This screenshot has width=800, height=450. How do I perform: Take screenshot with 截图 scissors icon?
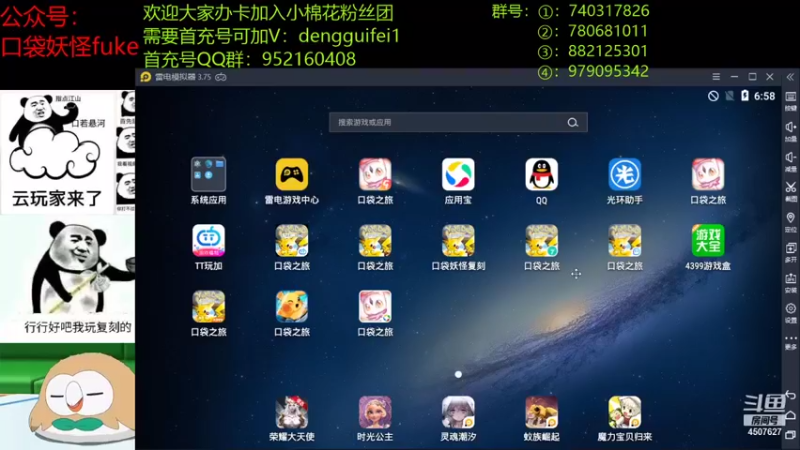point(790,191)
